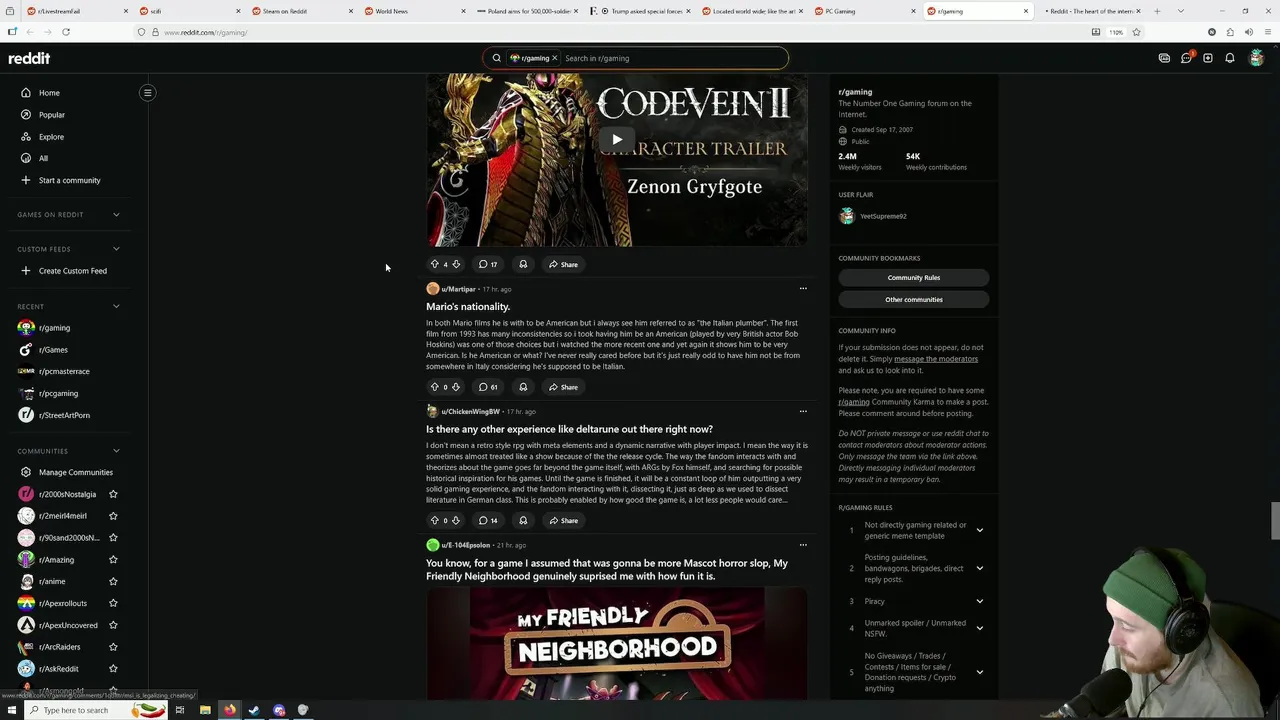Open the 61 comments on Mario's nationality

[x=488, y=387]
